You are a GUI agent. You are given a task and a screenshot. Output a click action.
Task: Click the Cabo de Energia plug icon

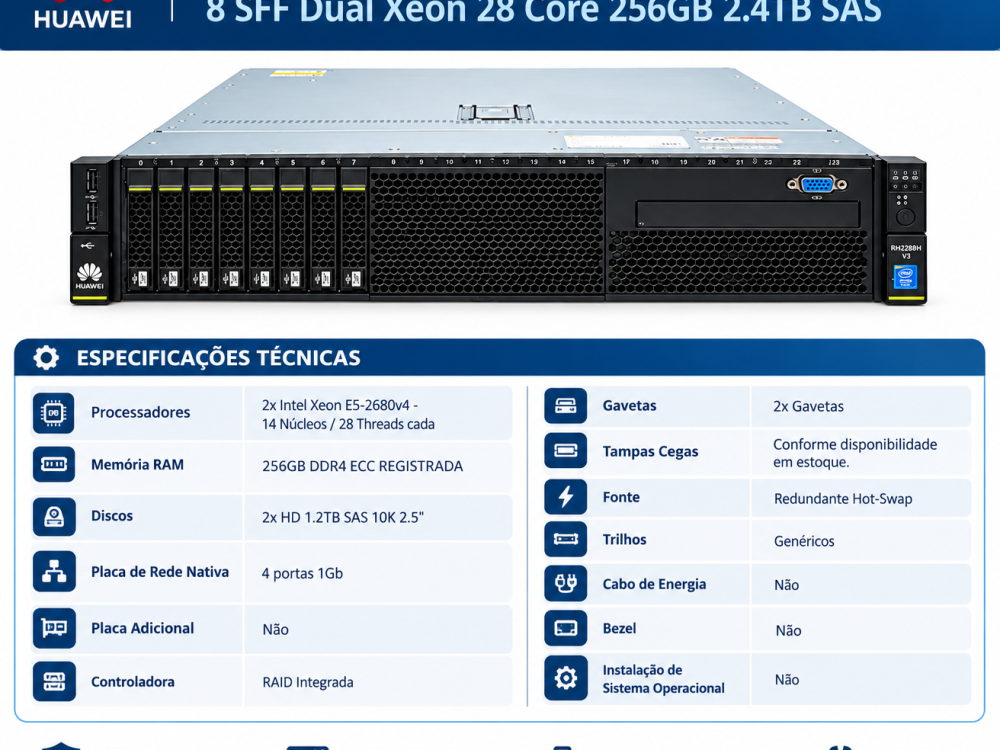pos(565,584)
